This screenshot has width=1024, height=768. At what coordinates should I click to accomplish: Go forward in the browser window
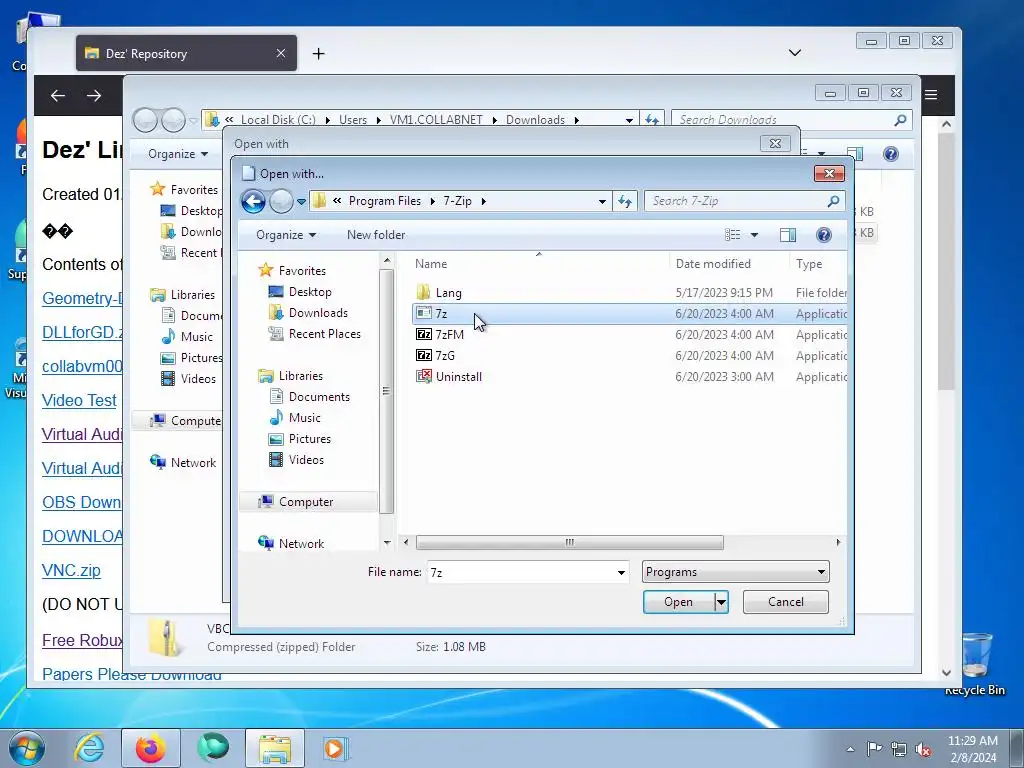[x=94, y=95]
